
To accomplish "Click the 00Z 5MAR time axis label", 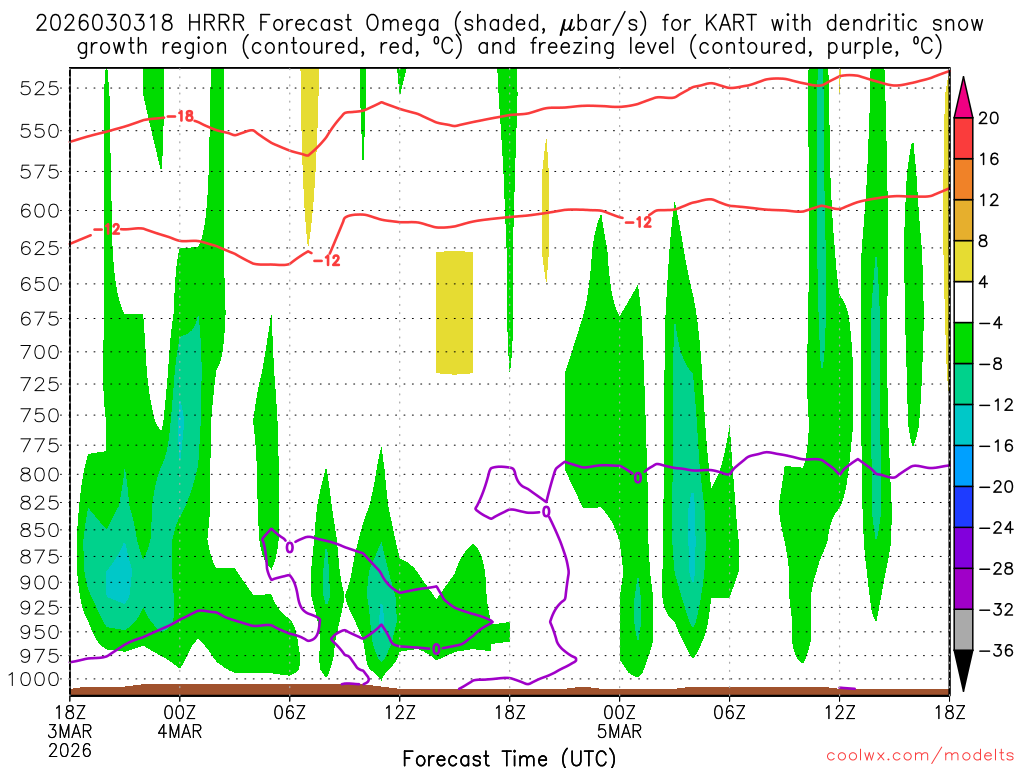I will [x=620, y=721].
